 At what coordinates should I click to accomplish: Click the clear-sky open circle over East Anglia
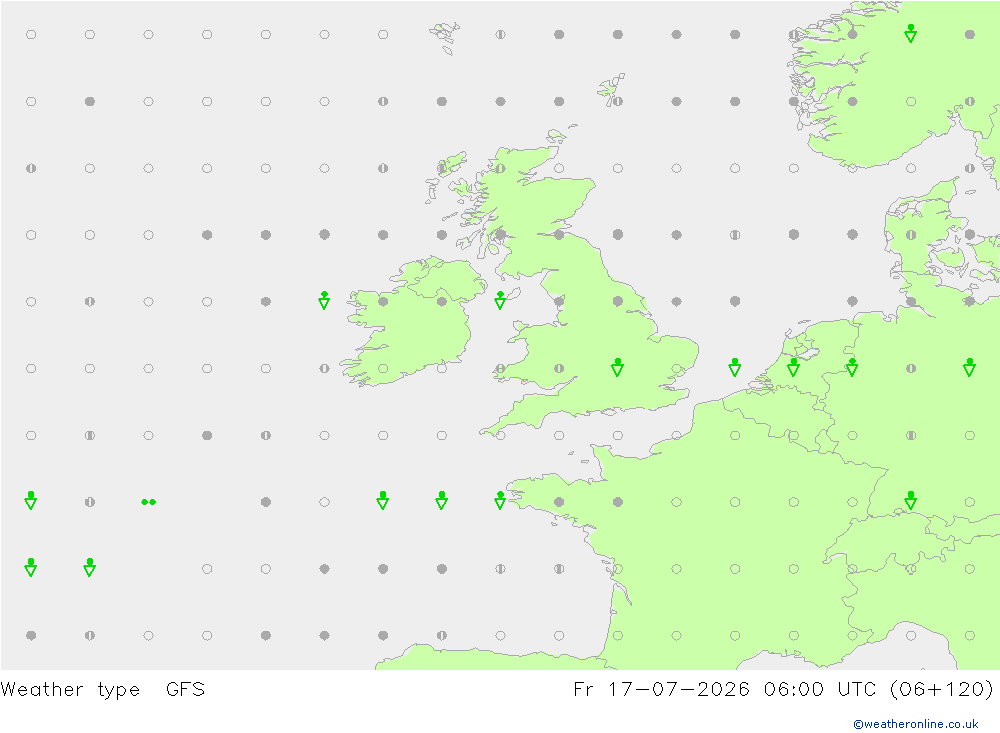677,368
